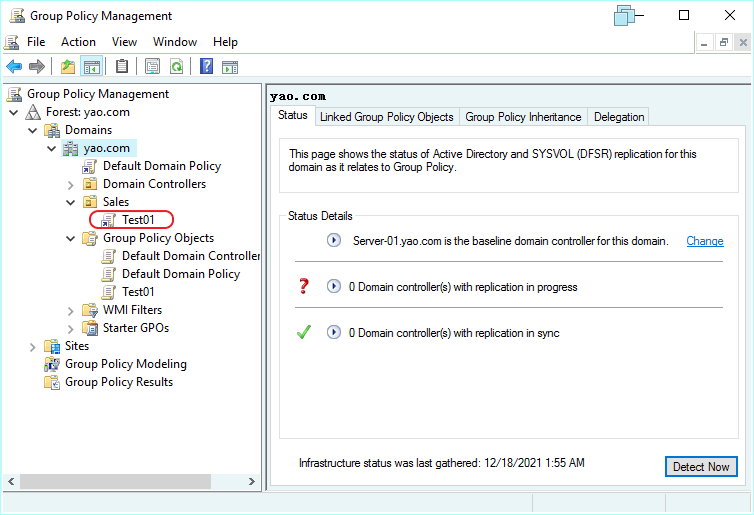Open the Delegation tab

click(619, 117)
